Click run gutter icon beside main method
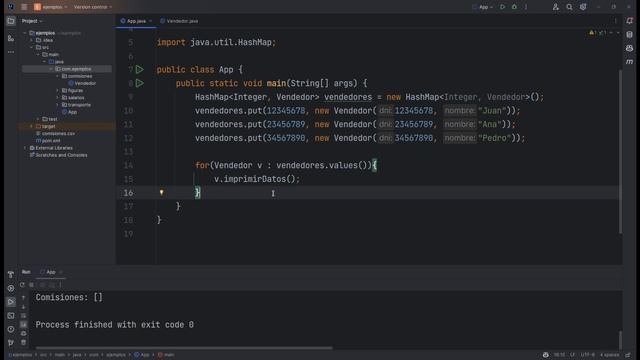 pyautogui.click(x=140, y=83)
